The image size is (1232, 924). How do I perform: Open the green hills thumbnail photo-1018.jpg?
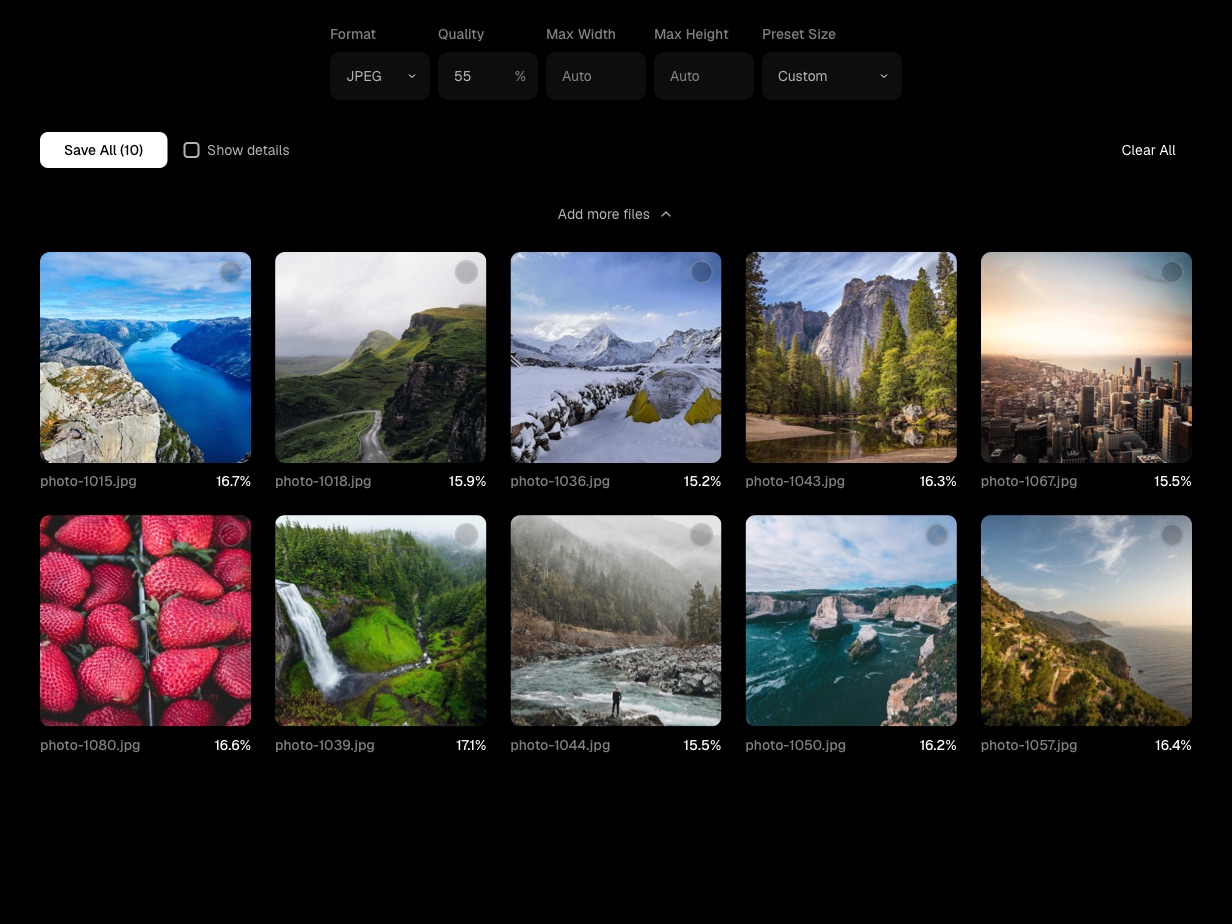coord(381,357)
